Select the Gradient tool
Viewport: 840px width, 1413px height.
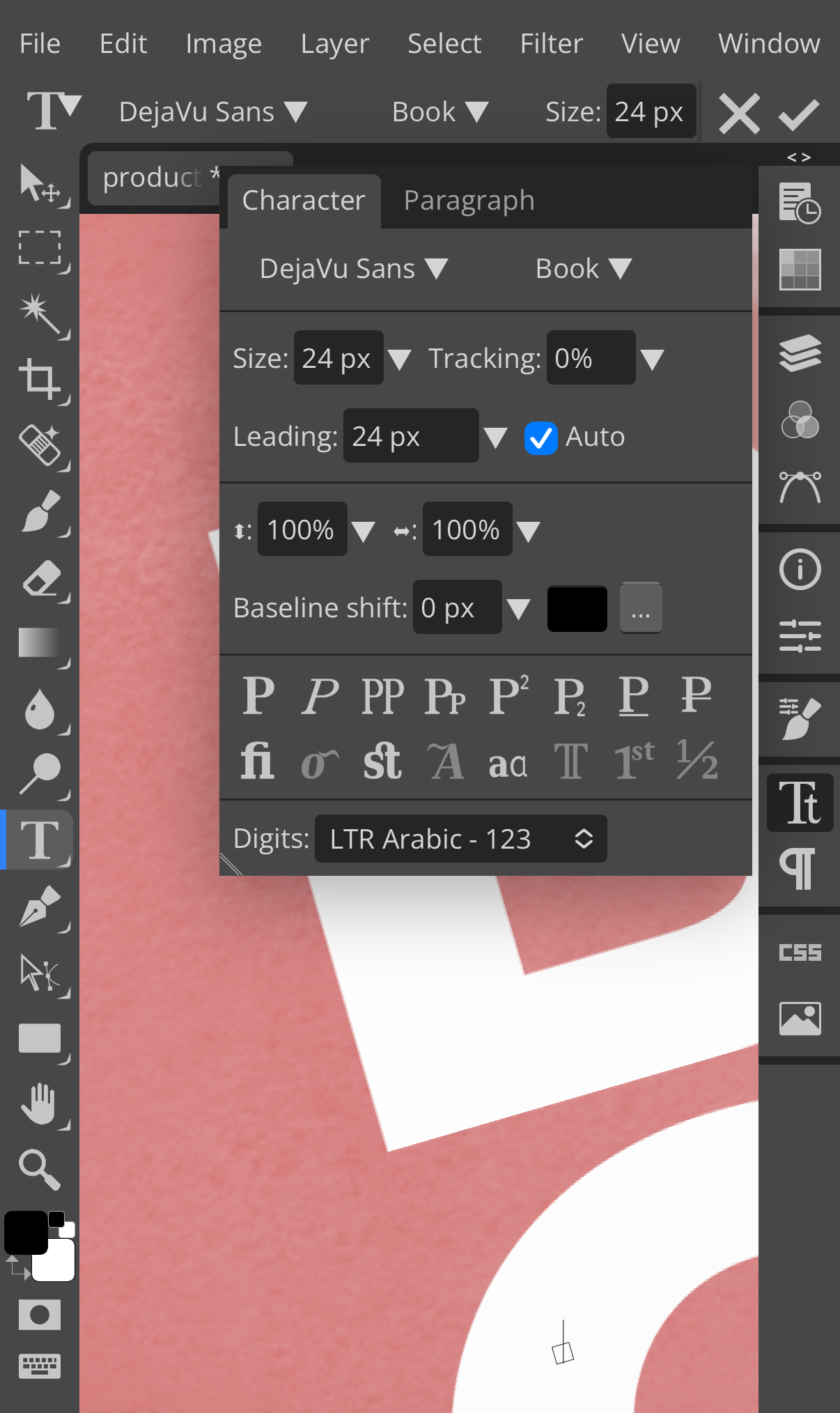(x=40, y=642)
